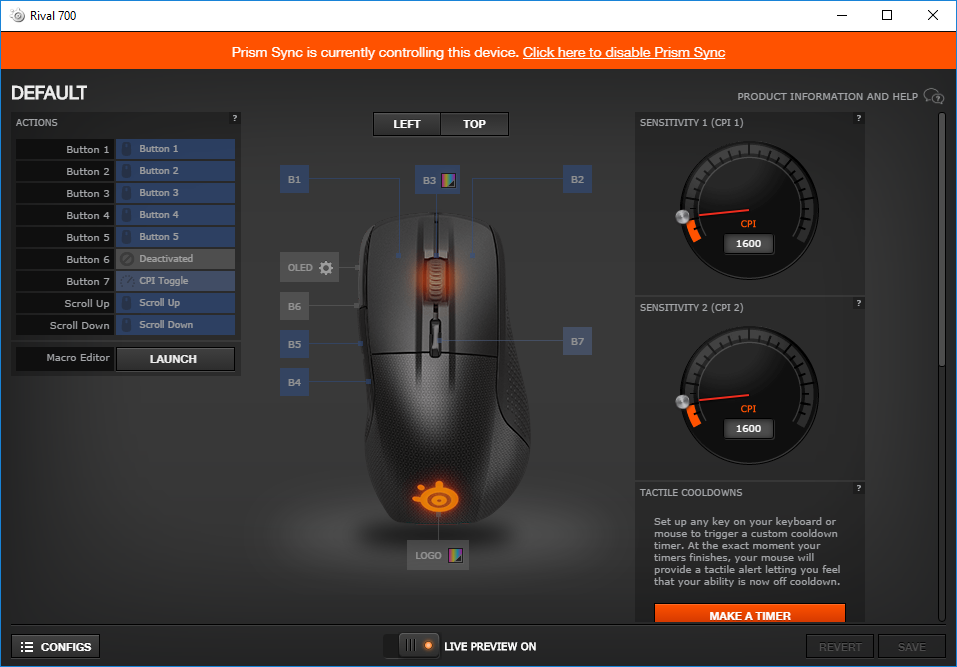Screen dimensions: 957x667
Task: Open the Button 6 Deactivated assignment dropdown
Action: tap(176, 259)
